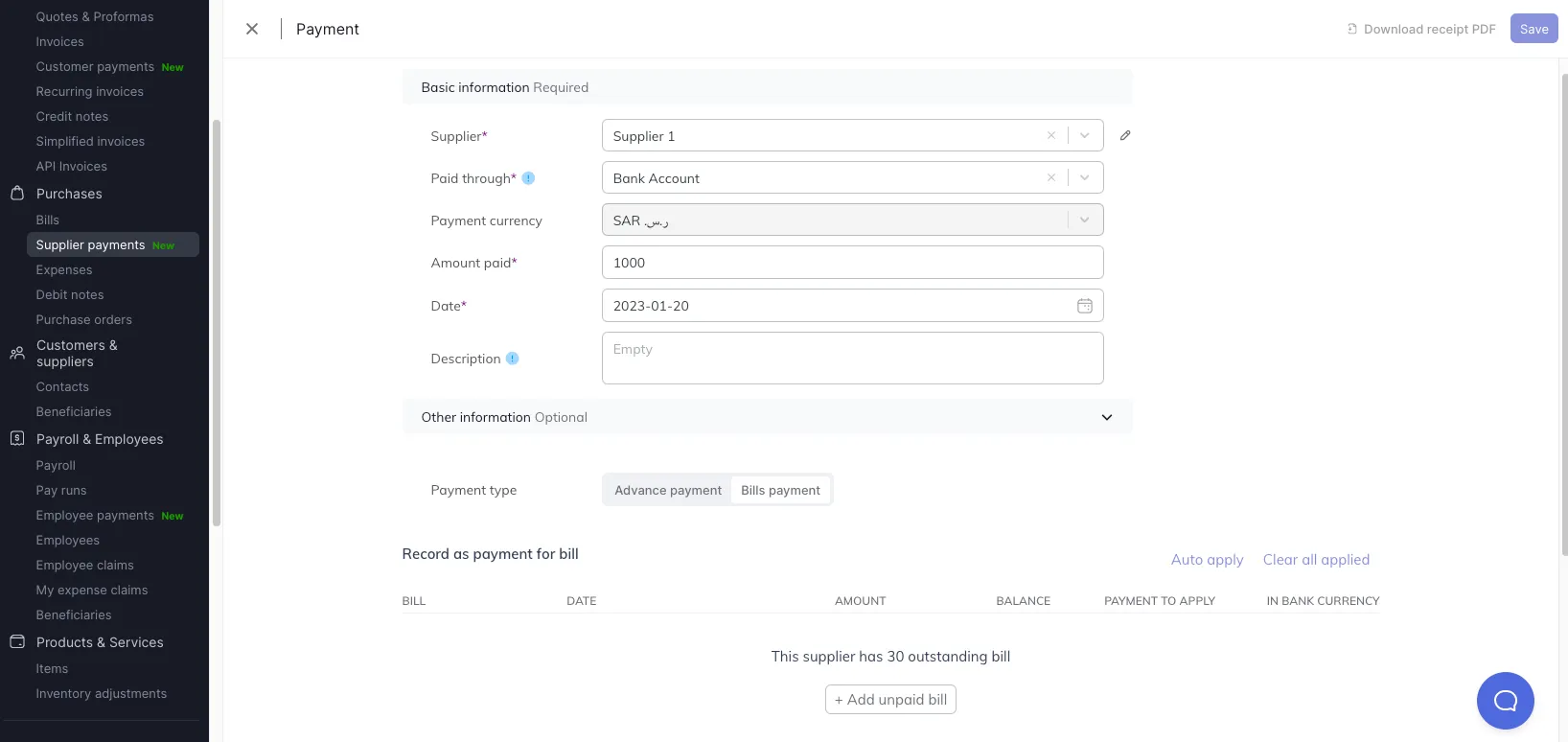
Task: Expand the Other information section
Action: (x=1106, y=417)
